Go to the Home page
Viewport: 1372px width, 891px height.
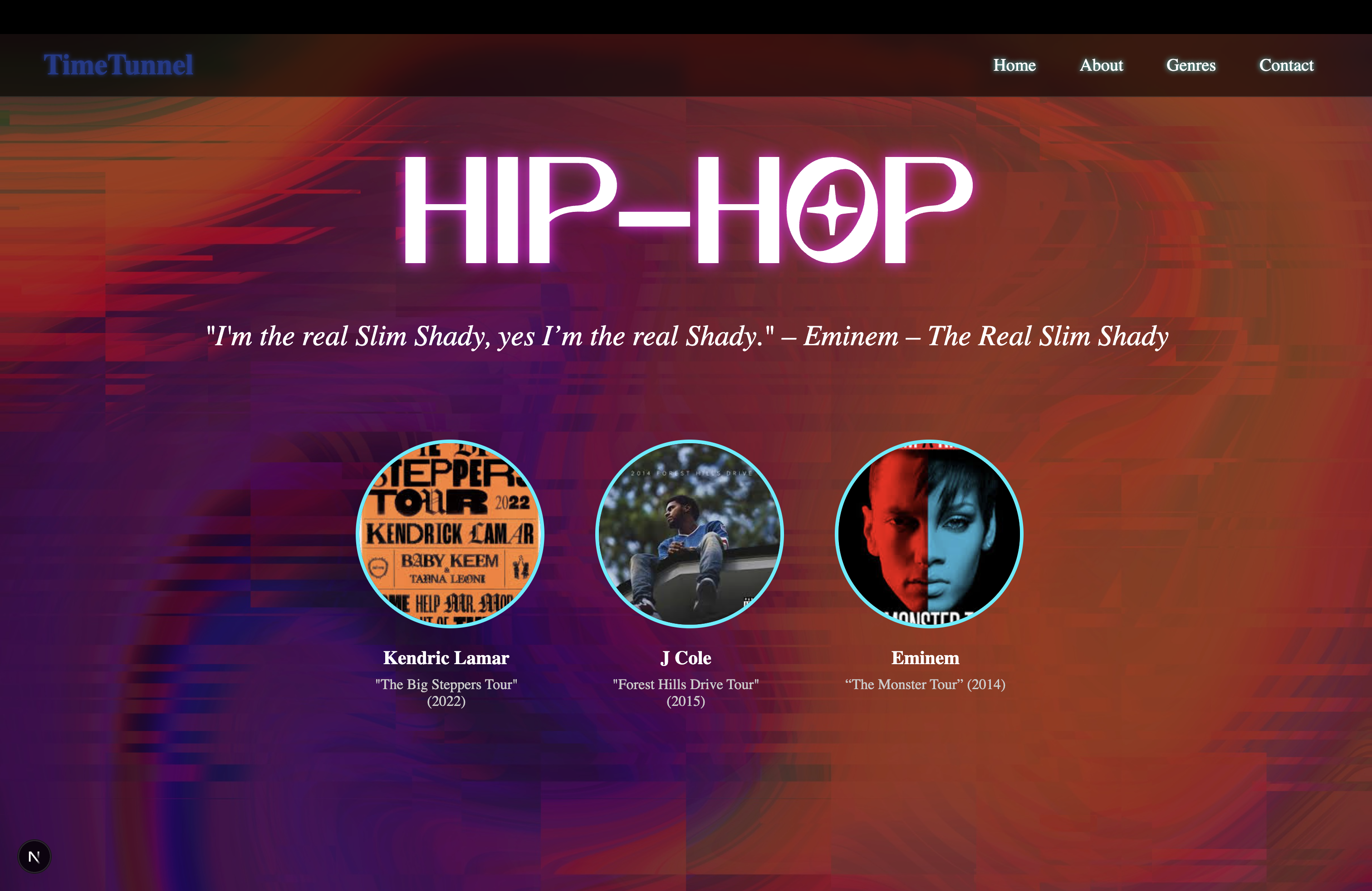coord(1014,65)
